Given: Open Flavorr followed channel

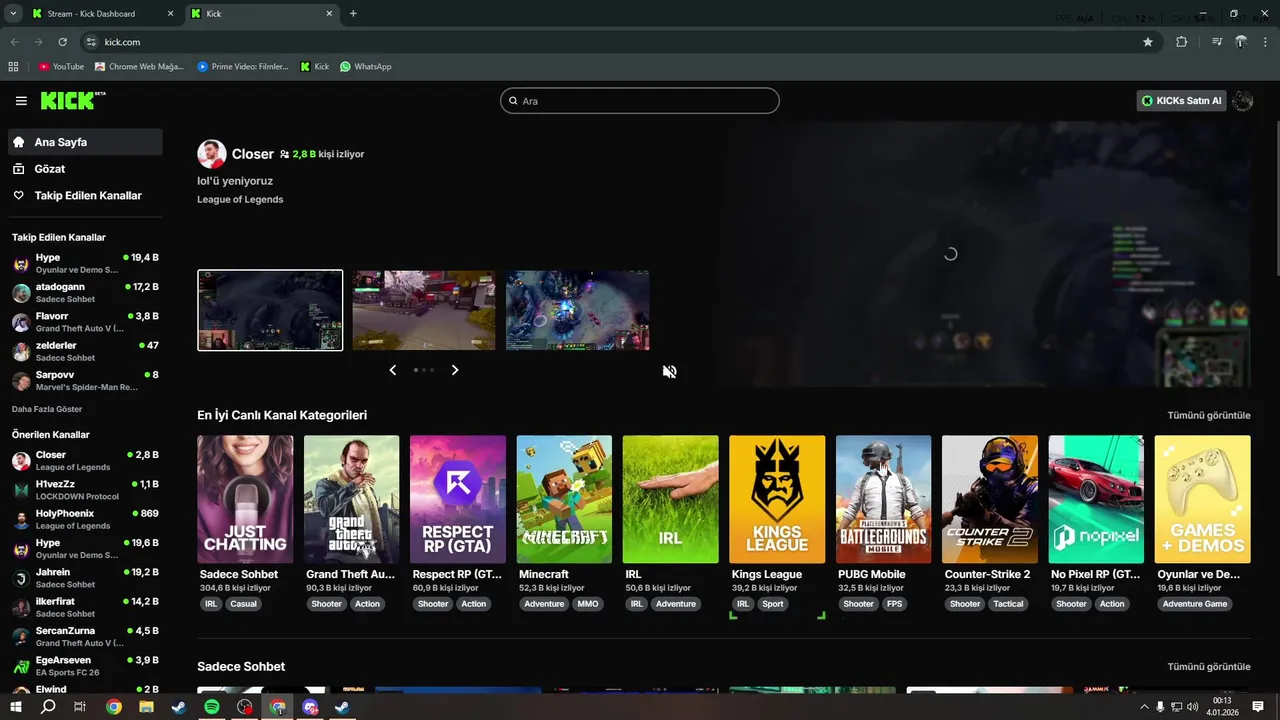Looking at the screenshot, I should pyautogui.click(x=85, y=322).
